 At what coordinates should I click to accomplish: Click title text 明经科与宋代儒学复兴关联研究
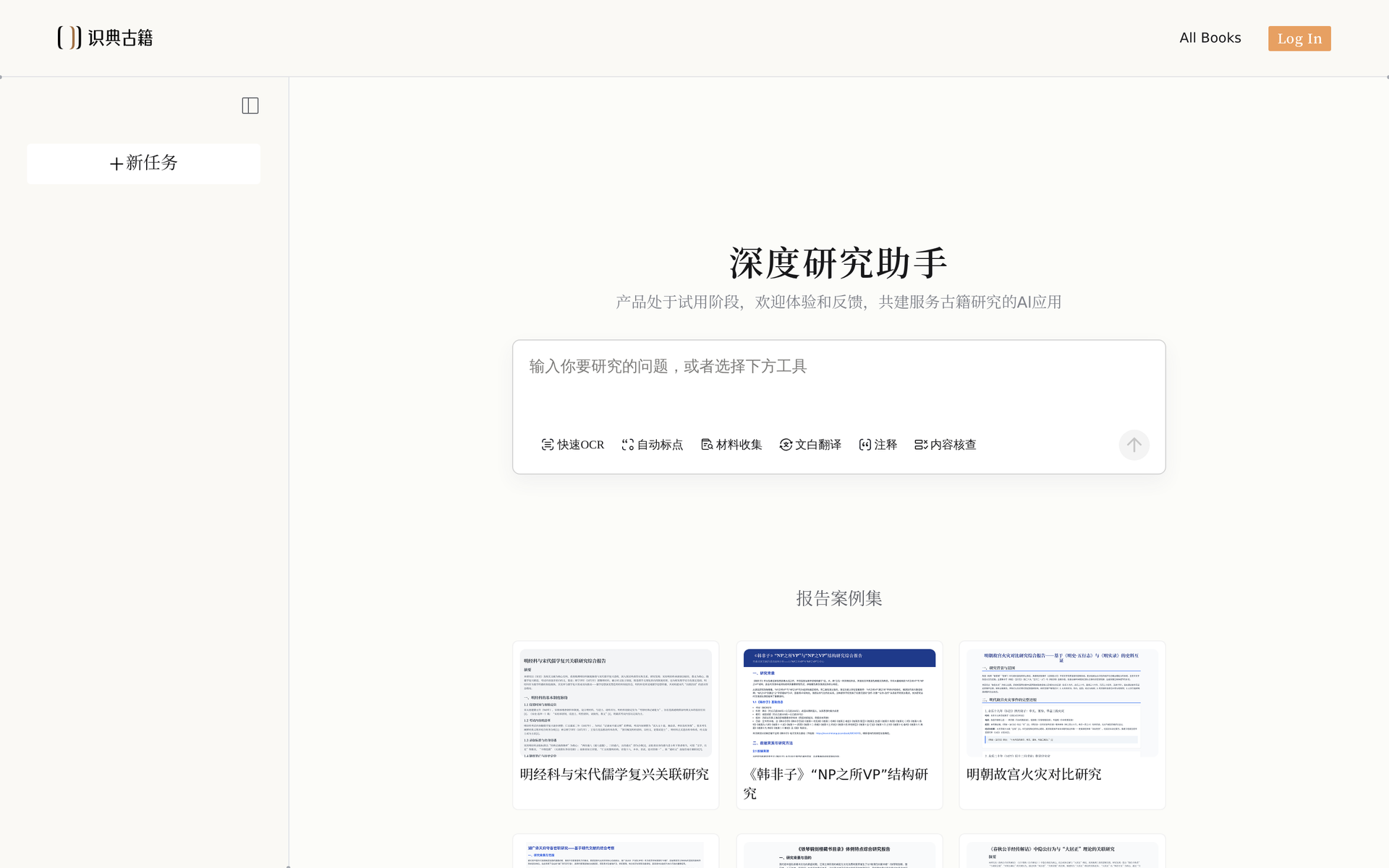[x=614, y=775]
